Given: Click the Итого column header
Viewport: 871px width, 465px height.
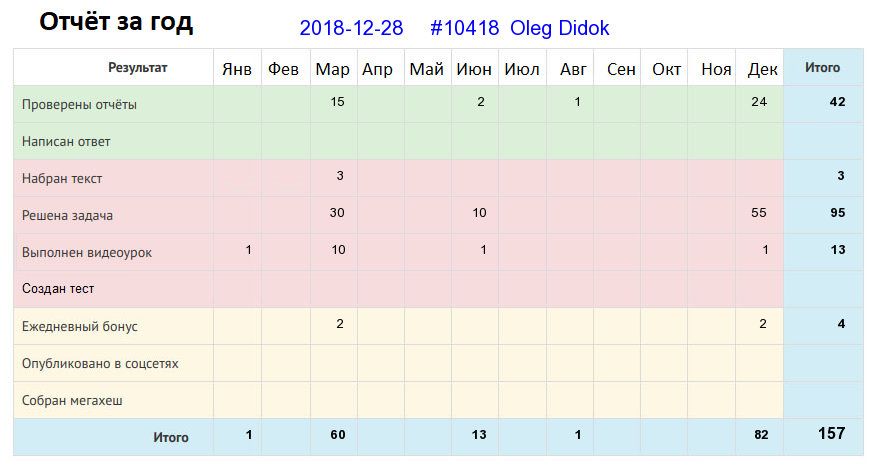Looking at the screenshot, I should (822, 68).
